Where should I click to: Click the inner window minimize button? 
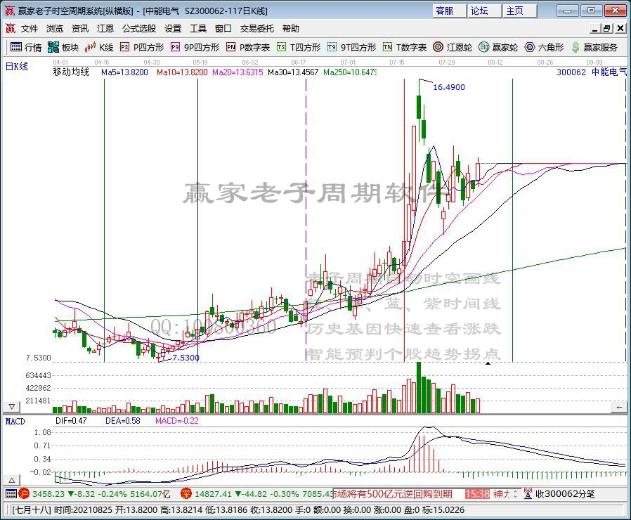tap(595, 29)
